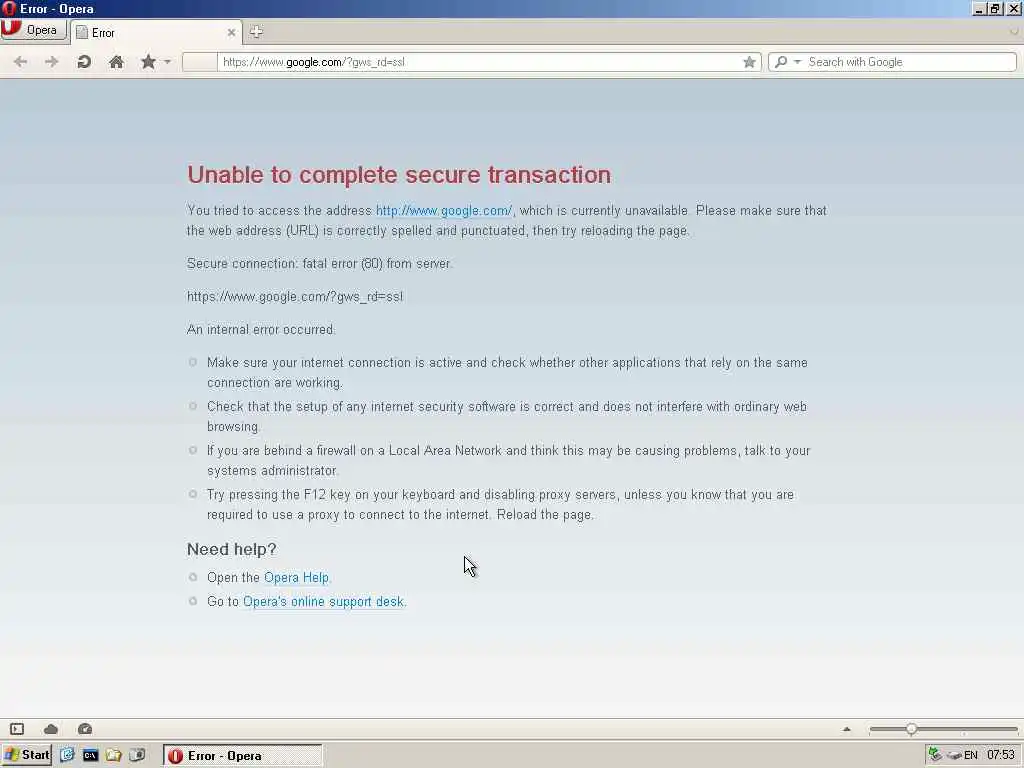Reload the current page
The image size is (1024, 768).
point(84,62)
